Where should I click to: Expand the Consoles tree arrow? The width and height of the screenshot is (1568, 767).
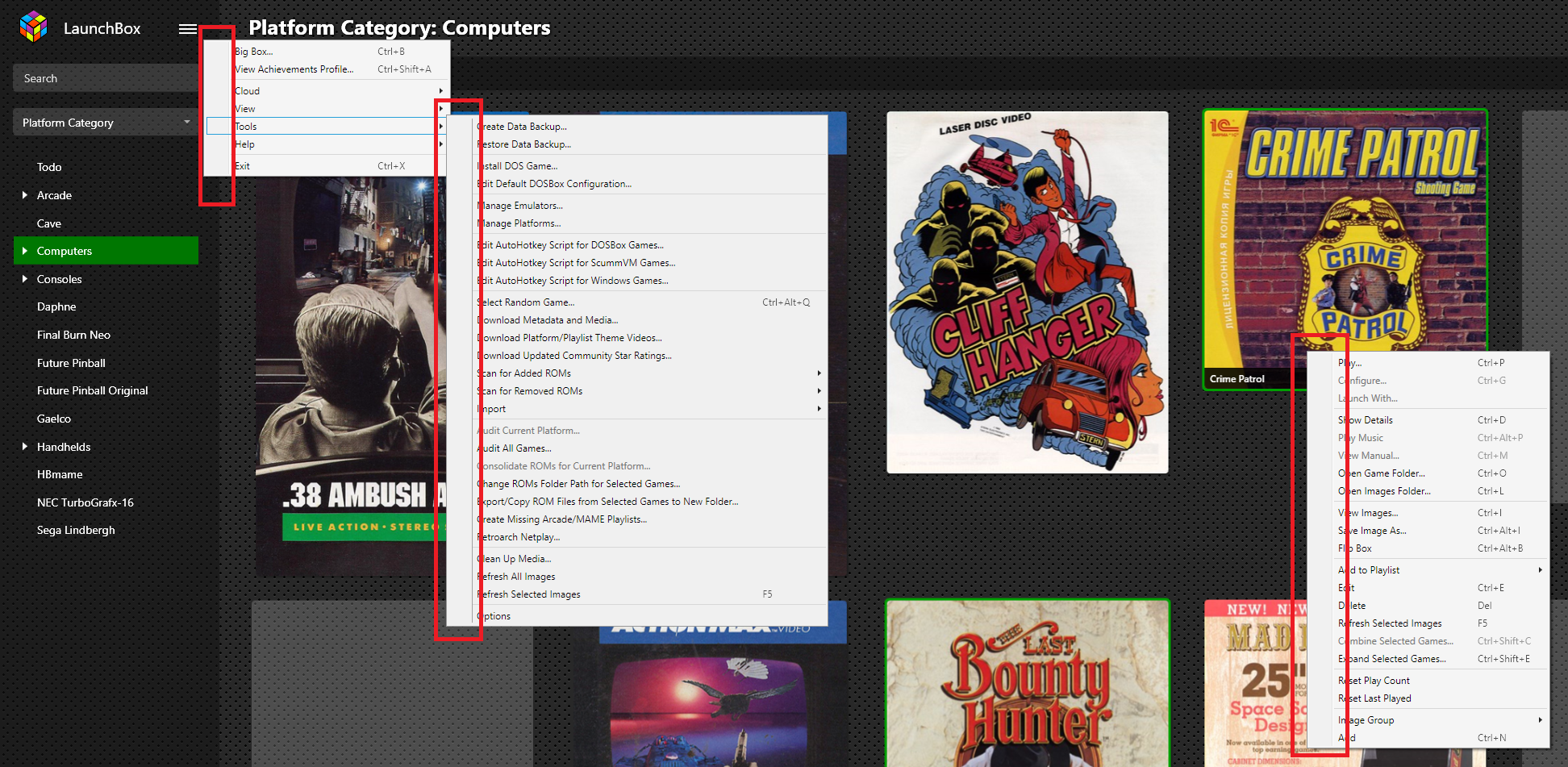[x=25, y=279]
